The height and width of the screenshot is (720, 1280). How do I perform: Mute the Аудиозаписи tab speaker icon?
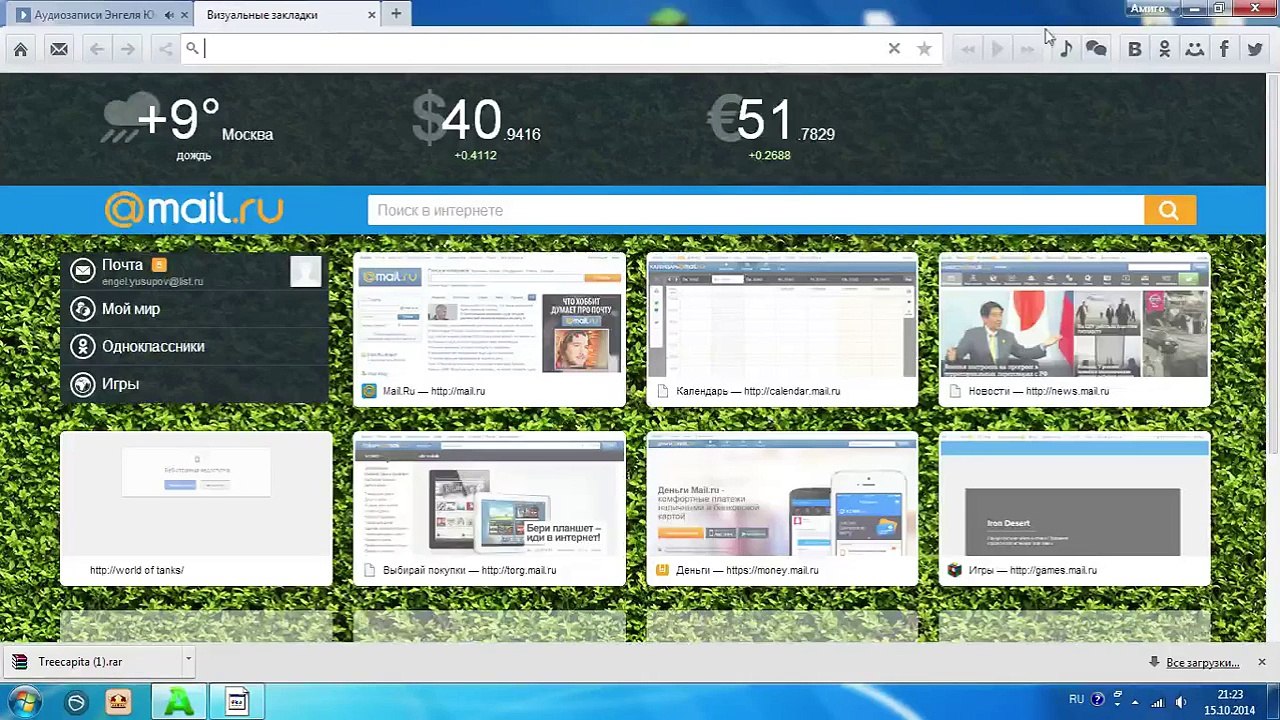click(x=169, y=15)
